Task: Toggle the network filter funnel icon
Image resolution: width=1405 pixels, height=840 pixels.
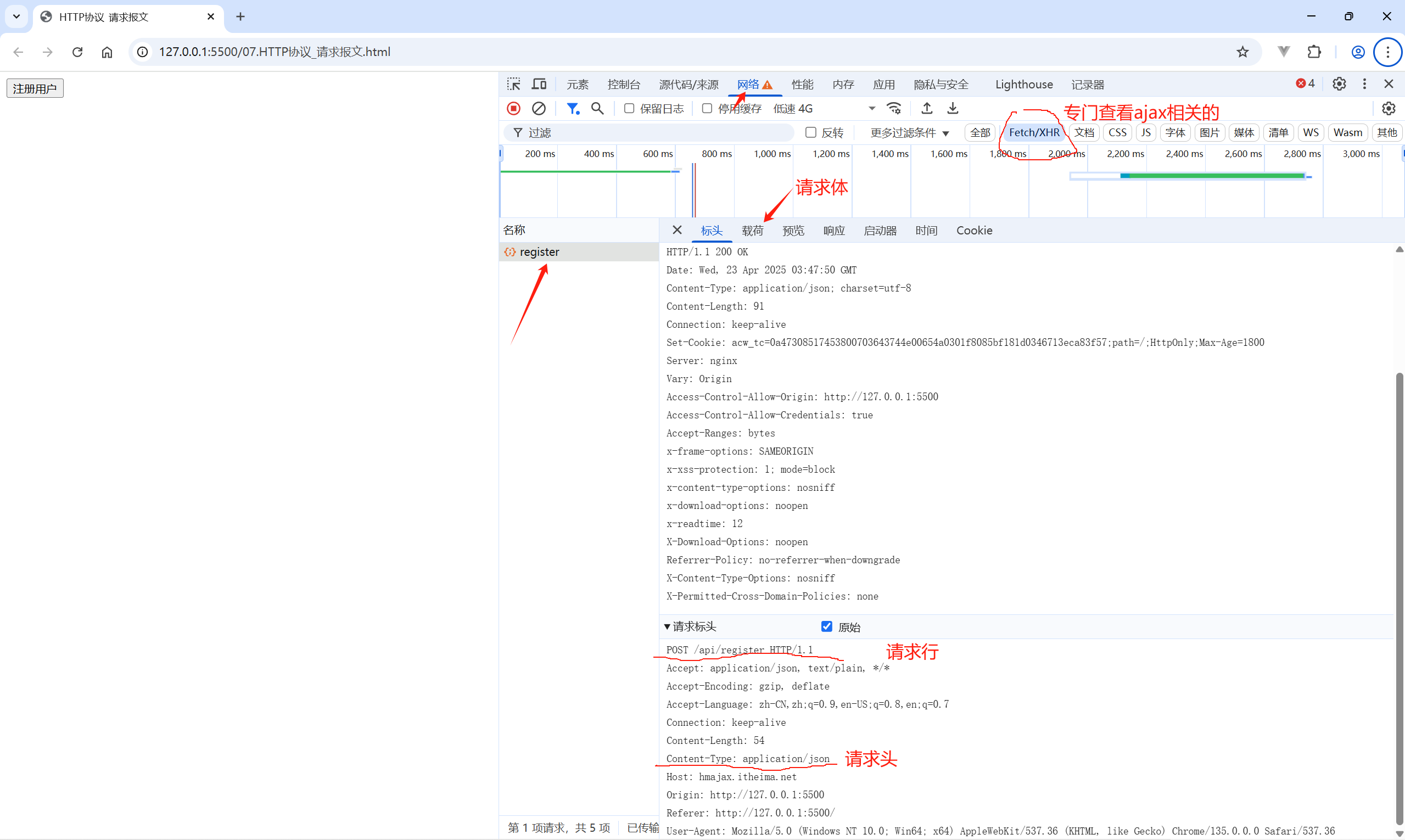Action: click(573, 108)
